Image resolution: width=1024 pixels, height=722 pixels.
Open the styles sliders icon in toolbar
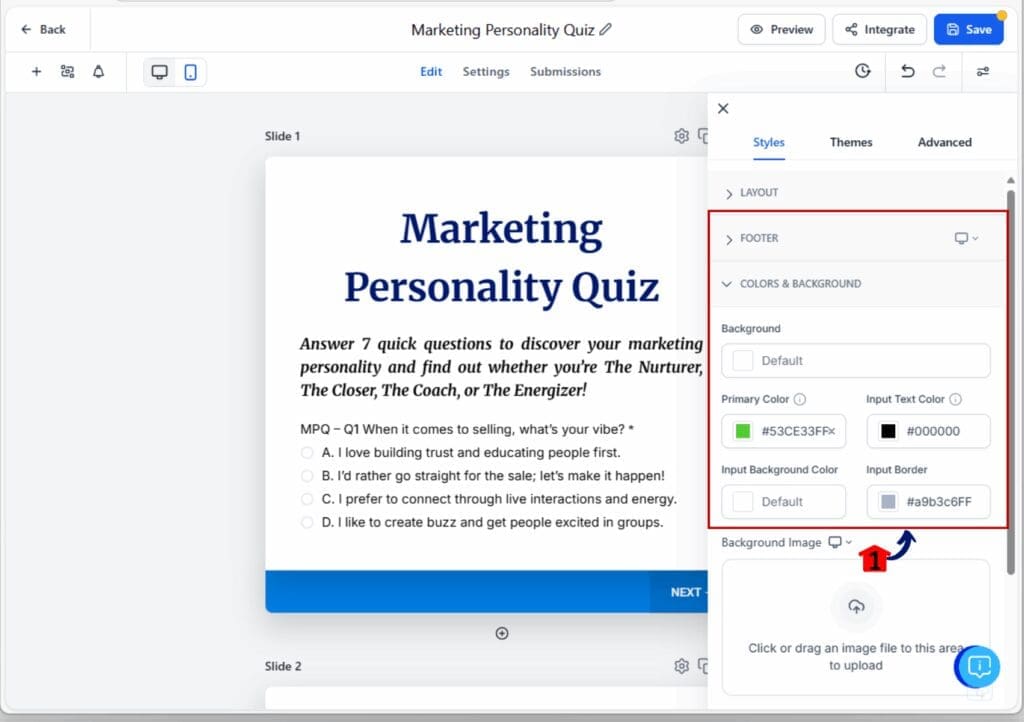(x=983, y=72)
